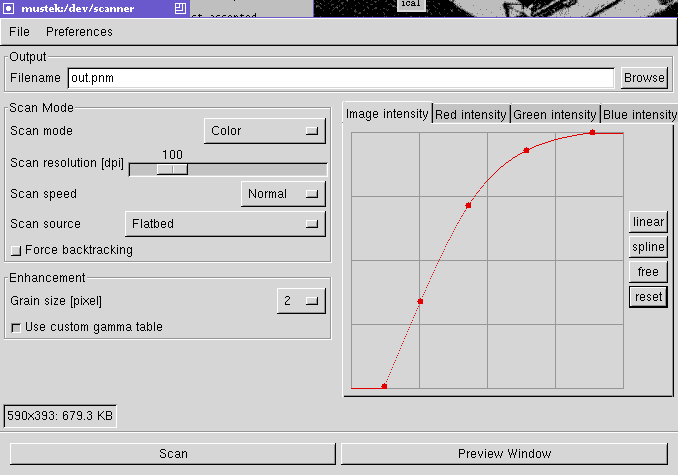Enable the Force backtracking checkbox

coord(15,250)
